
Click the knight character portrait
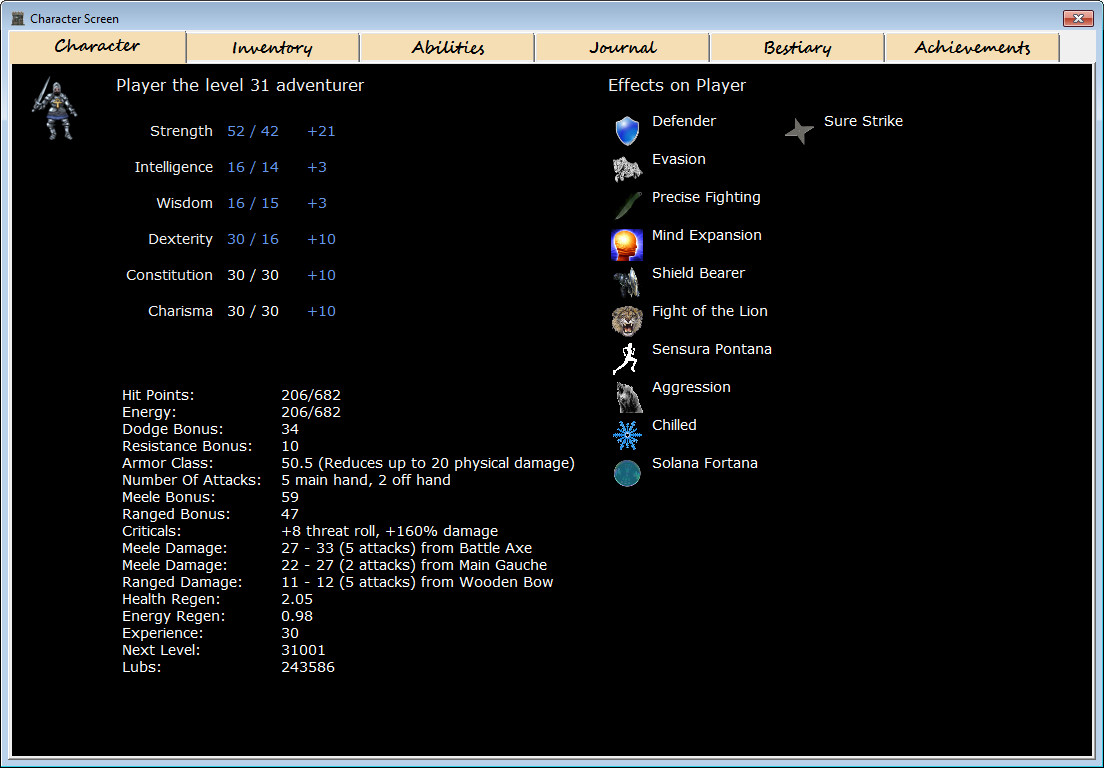click(53, 108)
